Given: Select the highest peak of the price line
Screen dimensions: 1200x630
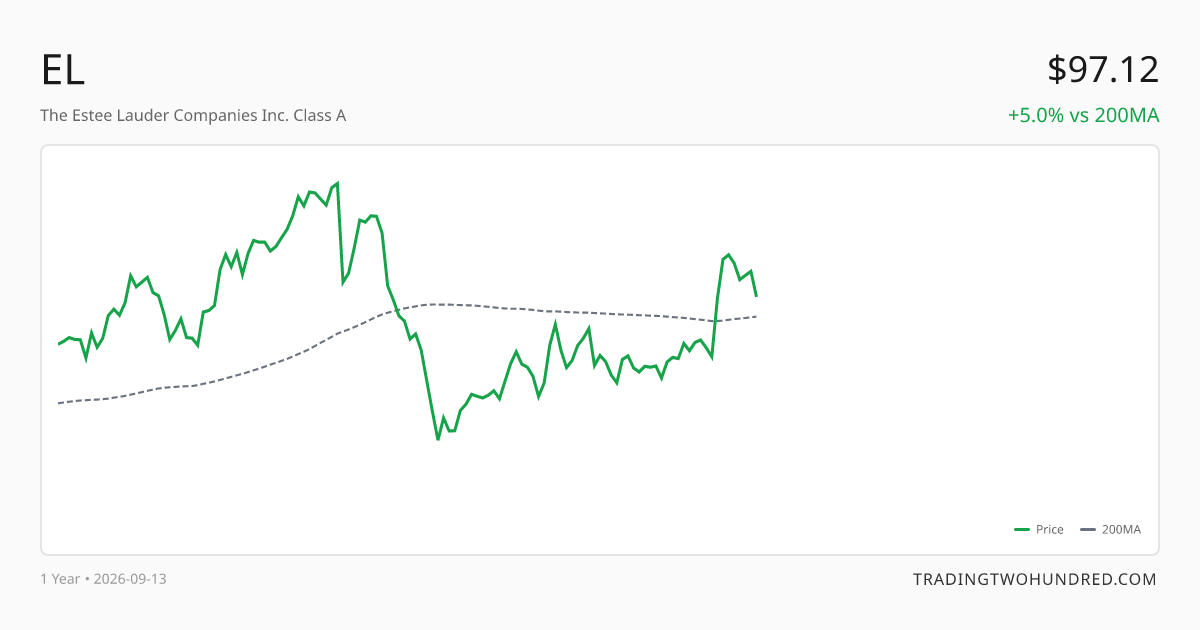Looking at the screenshot, I should point(337,183).
